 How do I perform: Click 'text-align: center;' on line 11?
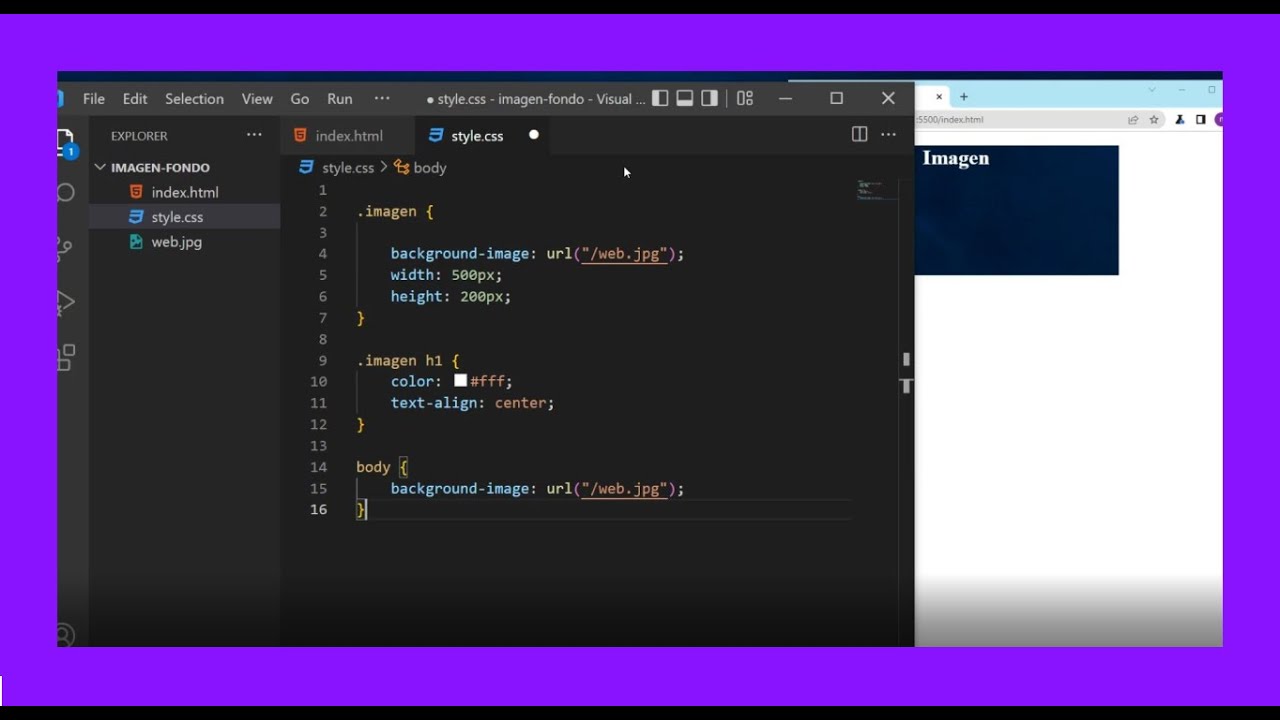[x=472, y=403]
